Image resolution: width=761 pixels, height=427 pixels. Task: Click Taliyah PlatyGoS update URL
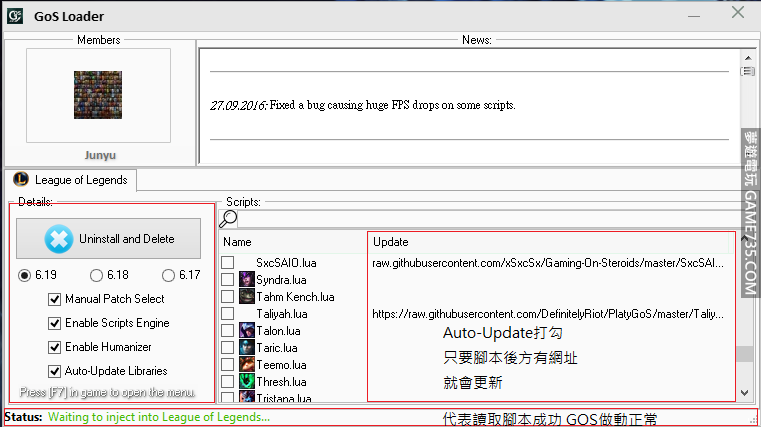(548, 314)
